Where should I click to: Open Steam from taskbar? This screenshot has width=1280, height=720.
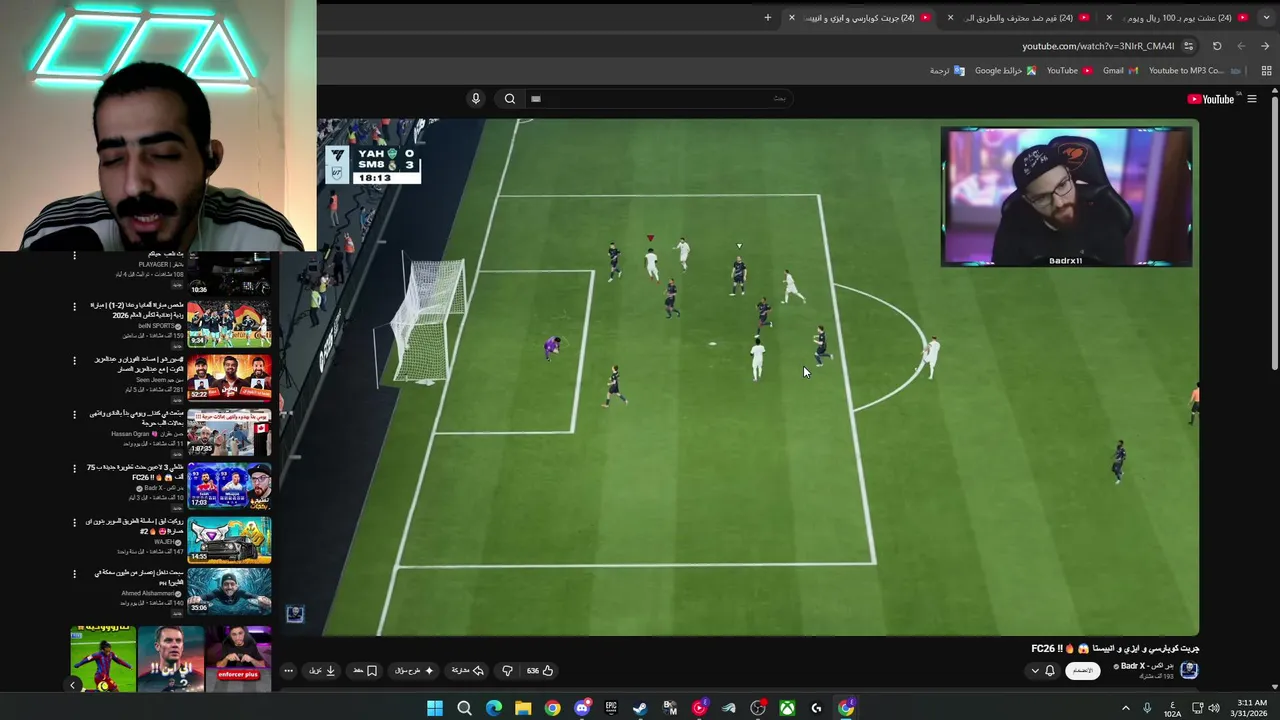pyautogui.click(x=640, y=708)
